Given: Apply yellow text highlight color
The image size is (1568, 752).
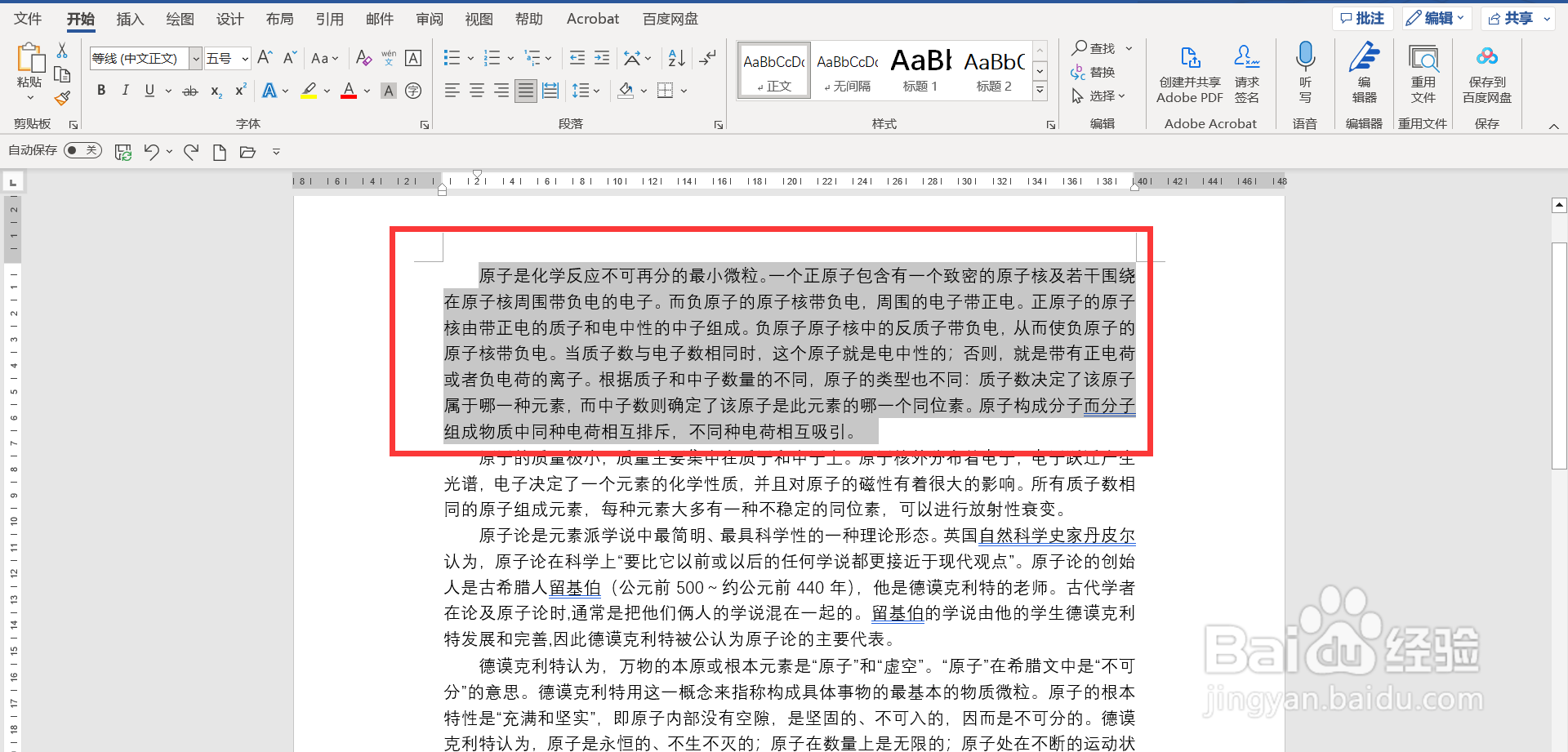Looking at the screenshot, I should [309, 91].
